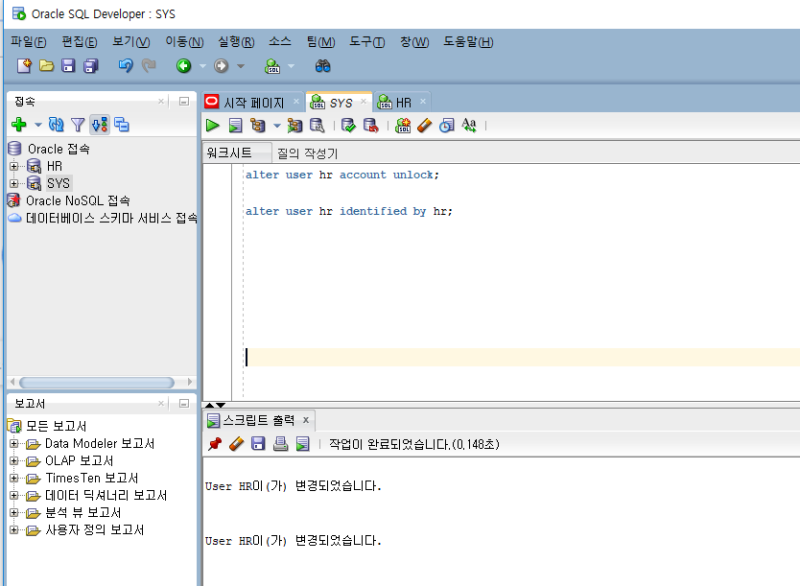
Task: Click the schema browser icon in connections panel
Action: [121, 124]
